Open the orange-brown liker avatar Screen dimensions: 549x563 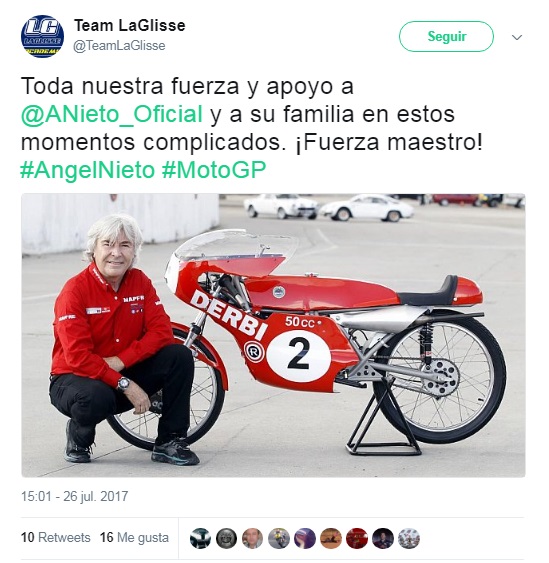point(331,538)
